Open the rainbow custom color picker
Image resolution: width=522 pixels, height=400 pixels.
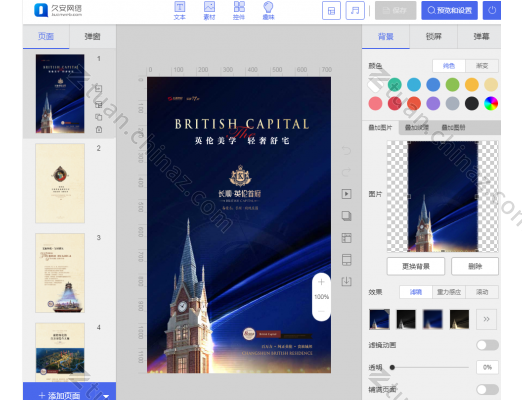[491, 104]
